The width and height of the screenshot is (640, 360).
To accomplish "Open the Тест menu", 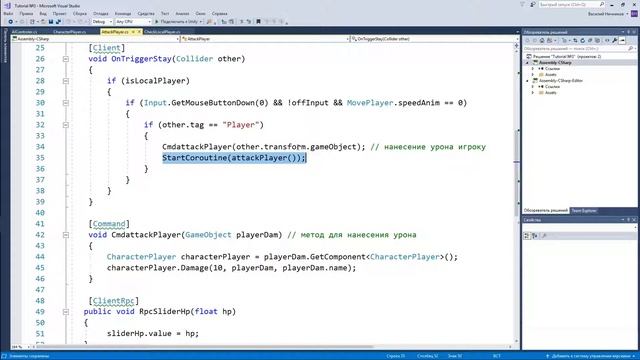I will click(x=165, y=13).
